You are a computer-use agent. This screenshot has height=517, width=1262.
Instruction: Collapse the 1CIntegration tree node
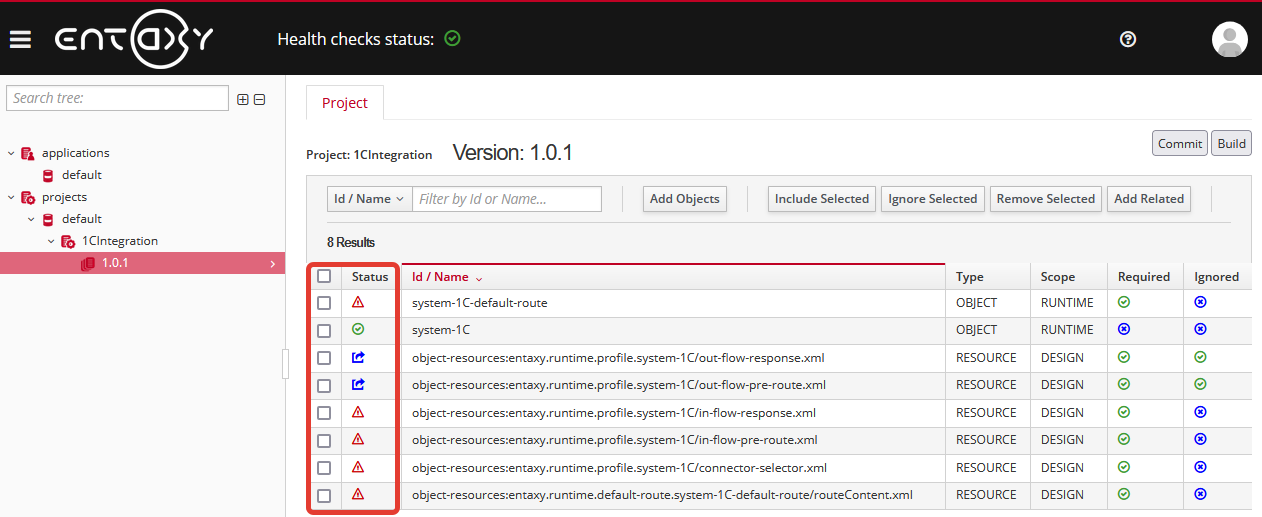(x=51, y=241)
